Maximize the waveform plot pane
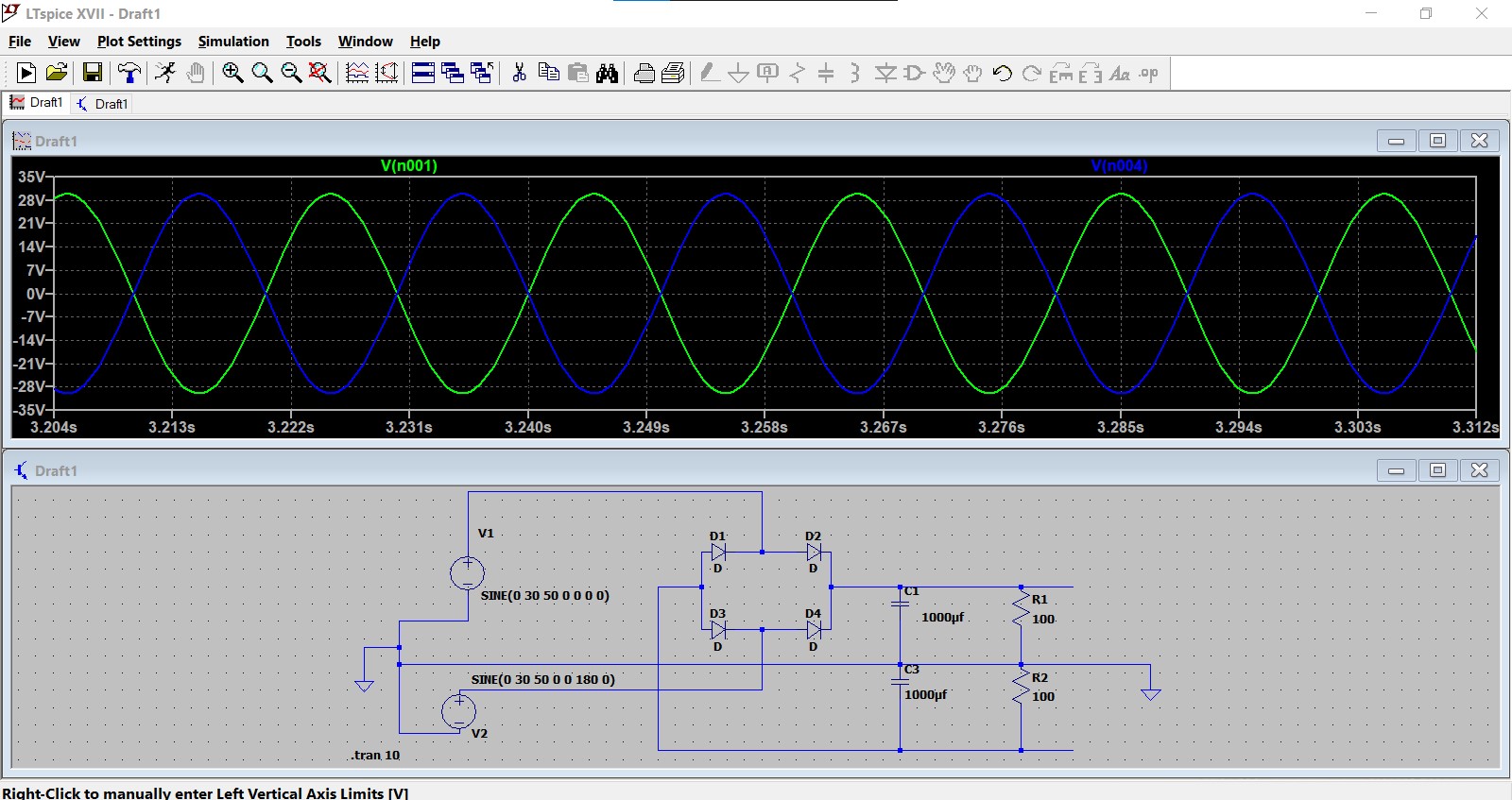Screen dimensions: 1512x800 [x=1437, y=141]
